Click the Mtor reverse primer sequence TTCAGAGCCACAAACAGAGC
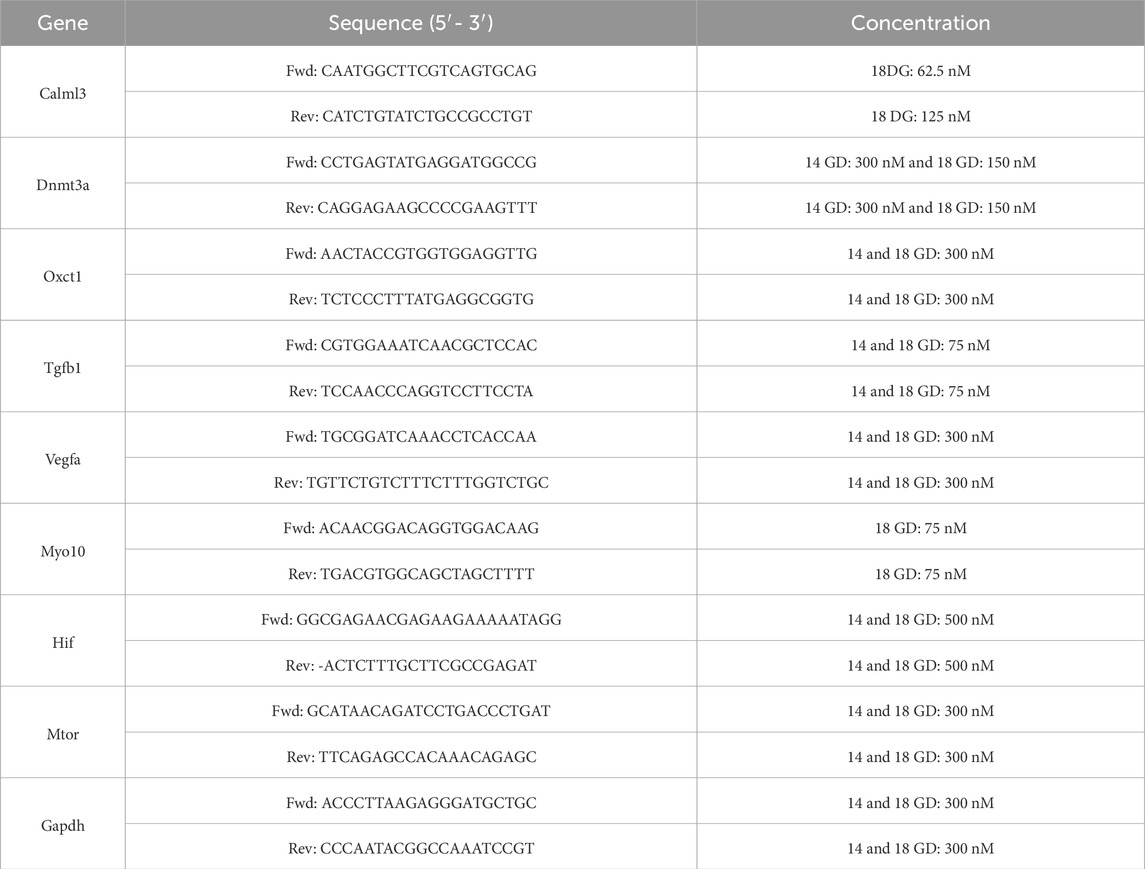 (x=411, y=757)
